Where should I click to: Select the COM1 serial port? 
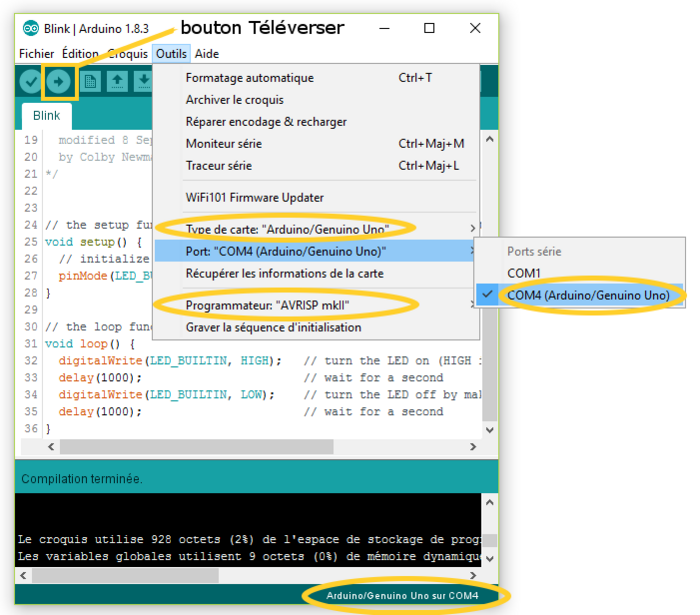pos(579,273)
